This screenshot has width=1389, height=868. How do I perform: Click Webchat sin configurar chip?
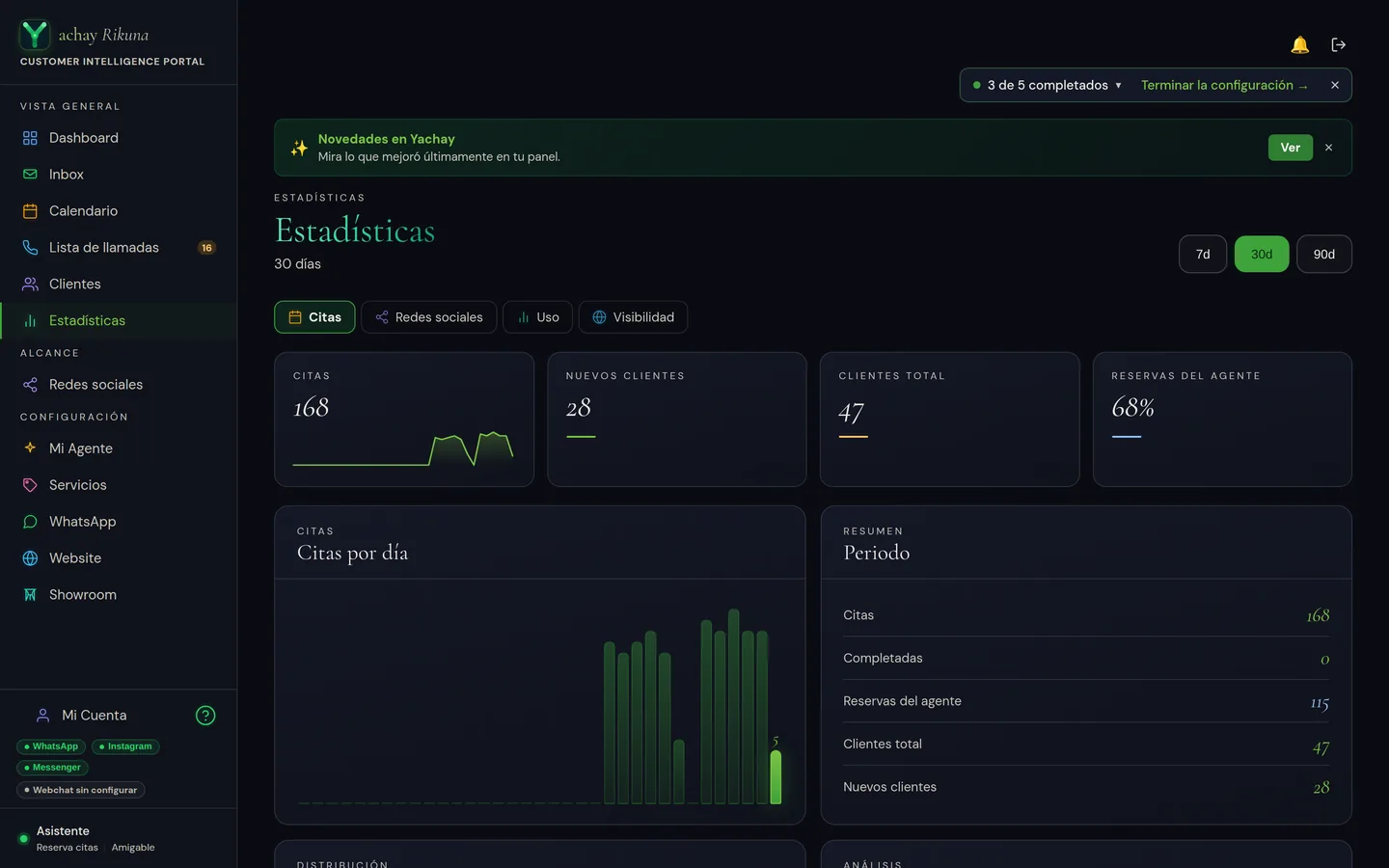[x=80, y=790]
